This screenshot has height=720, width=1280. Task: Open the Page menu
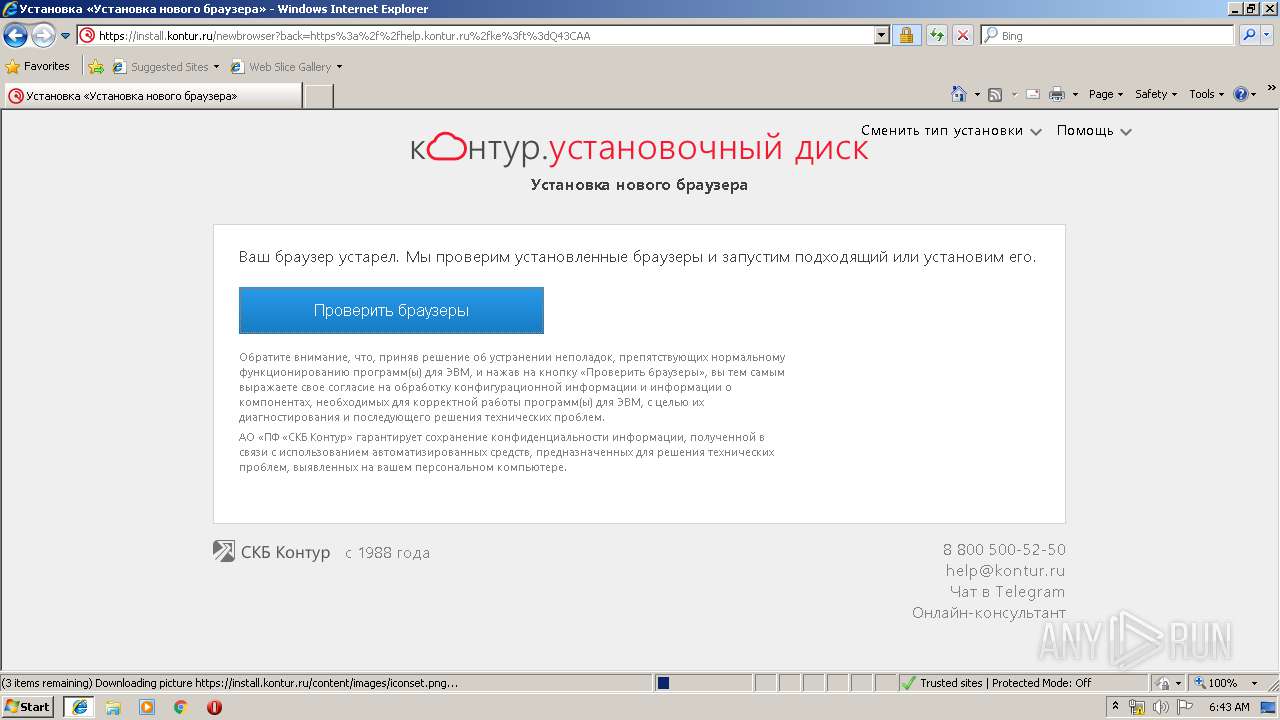(x=1106, y=94)
